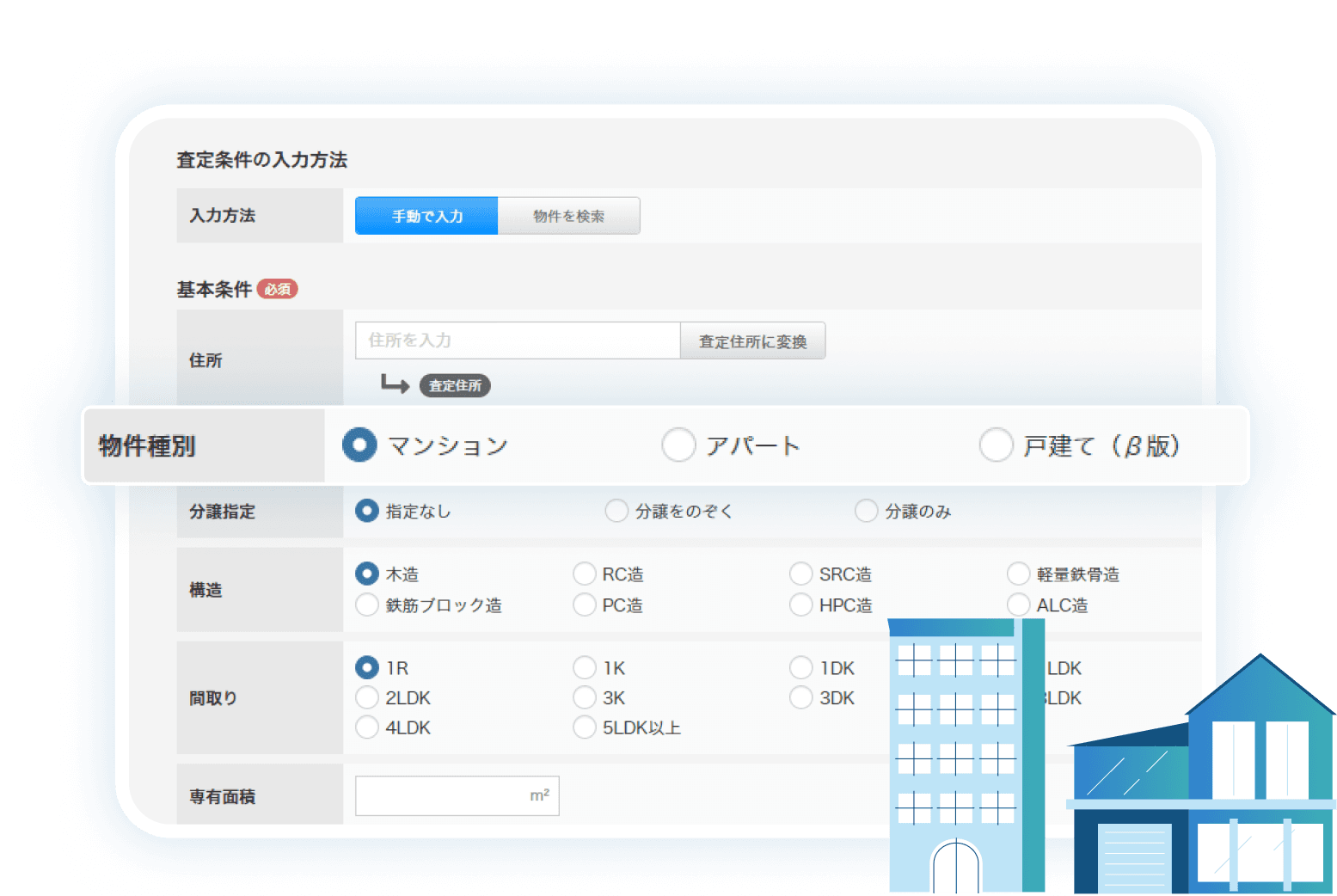Click the 住所を入力 address field

518,341
